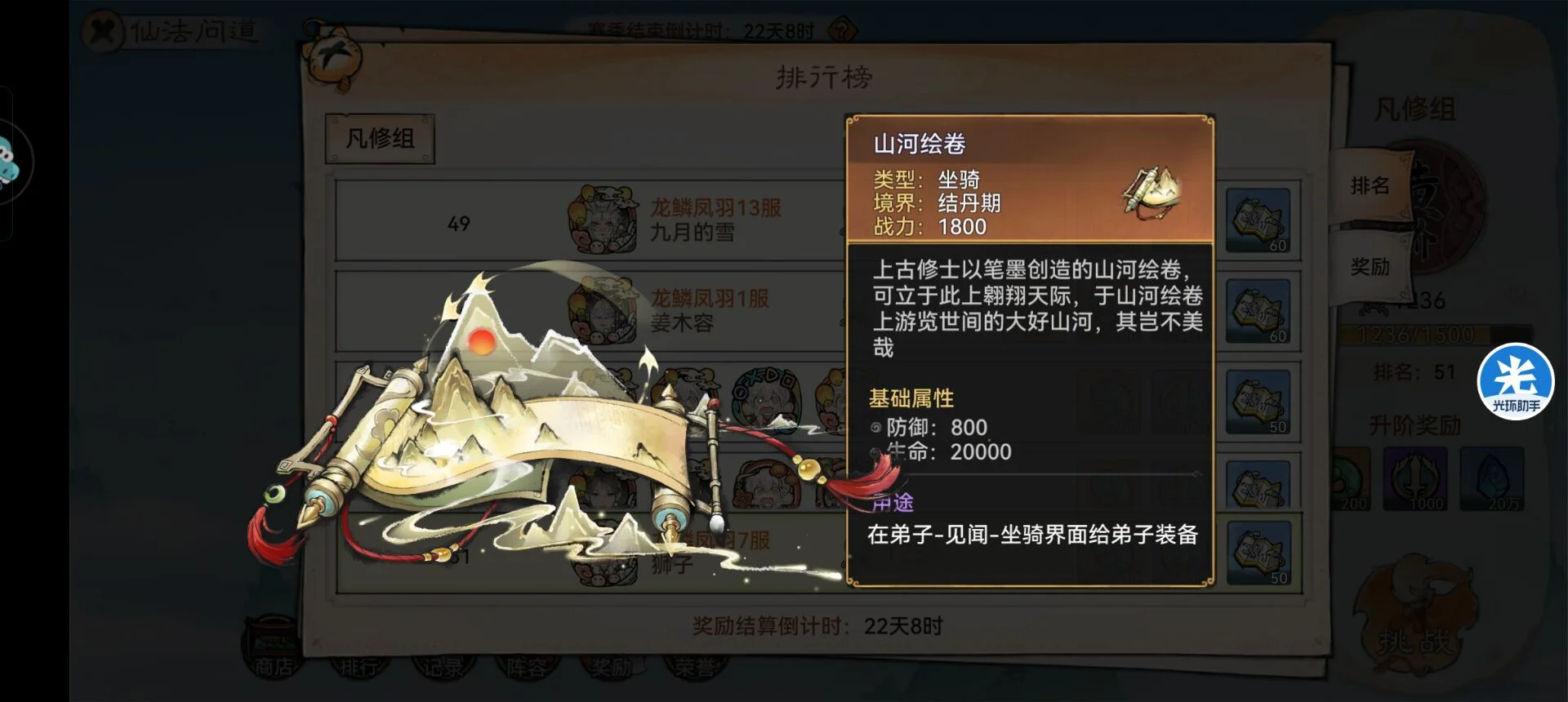The height and width of the screenshot is (702, 1568).
Task: Close the 仙法问道 screen with the X
Action: (103, 32)
